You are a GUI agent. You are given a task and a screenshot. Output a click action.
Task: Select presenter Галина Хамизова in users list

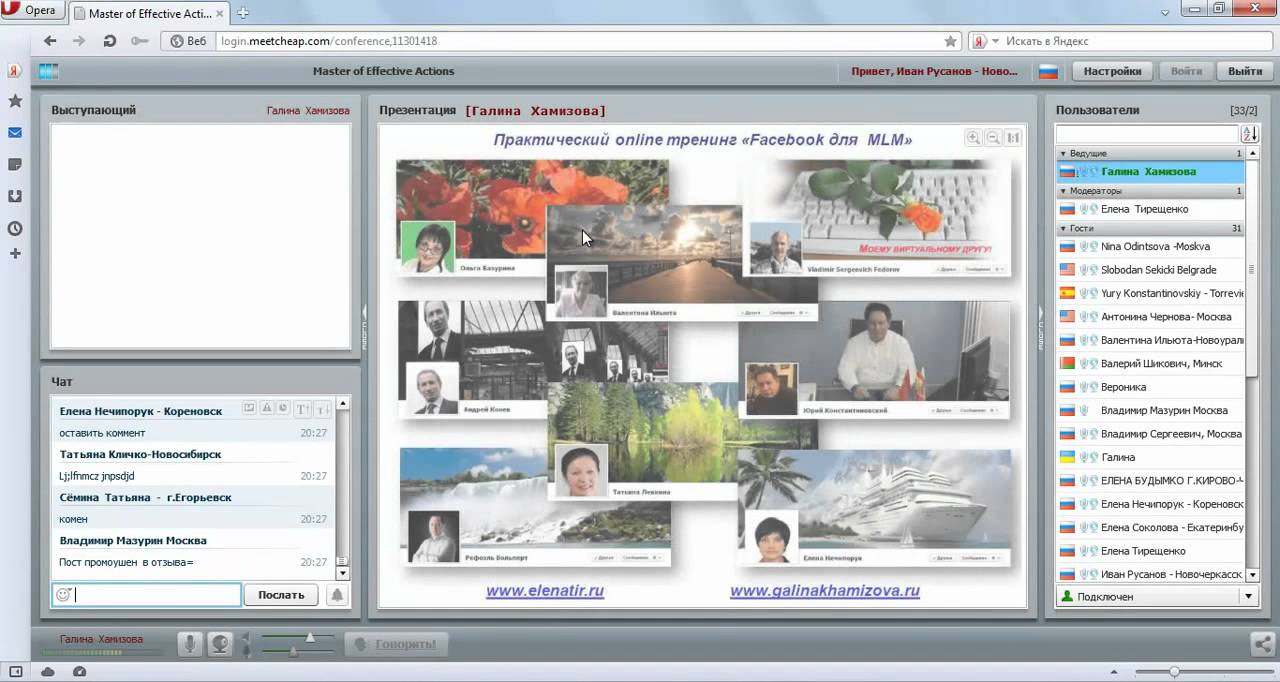tap(1150, 172)
